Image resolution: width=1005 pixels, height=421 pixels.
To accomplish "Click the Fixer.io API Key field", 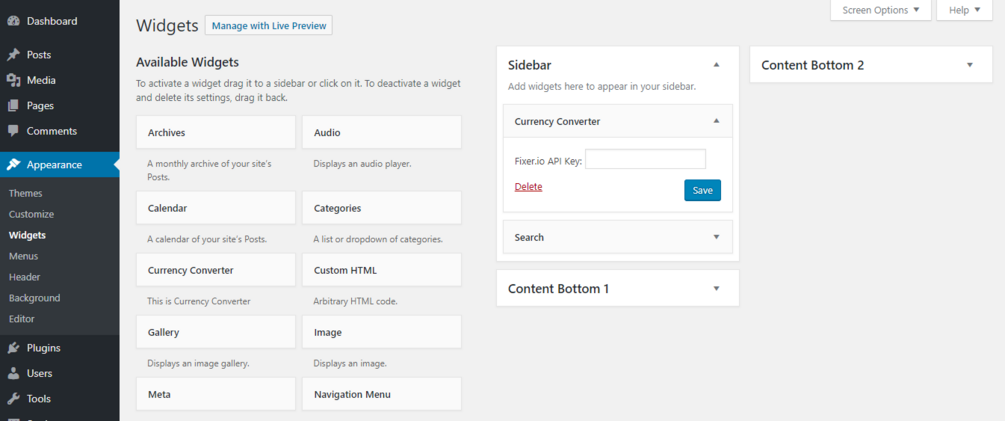I will pos(645,159).
